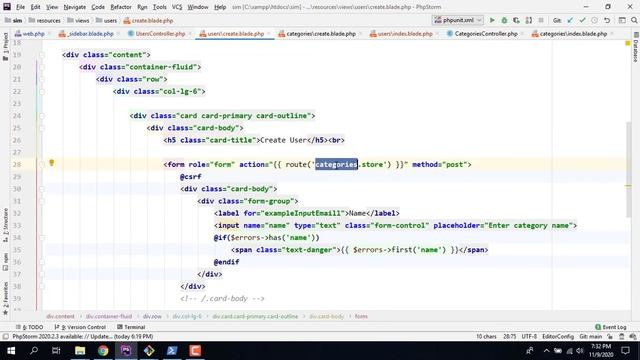The image size is (640, 360).
Task: Click form in code breadcrumbs
Action: (361, 316)
